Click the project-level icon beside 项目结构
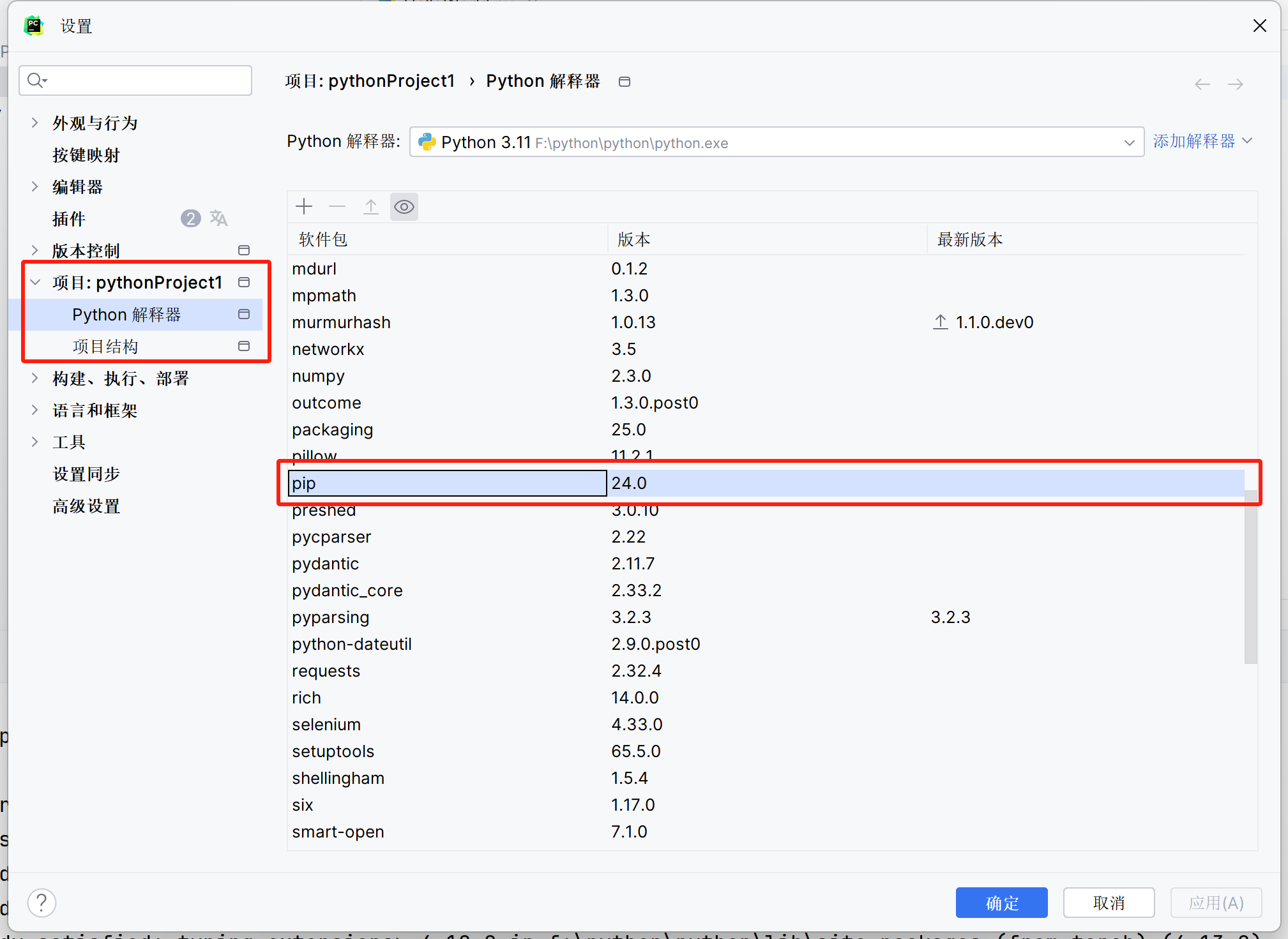 [x=244, y=346]
